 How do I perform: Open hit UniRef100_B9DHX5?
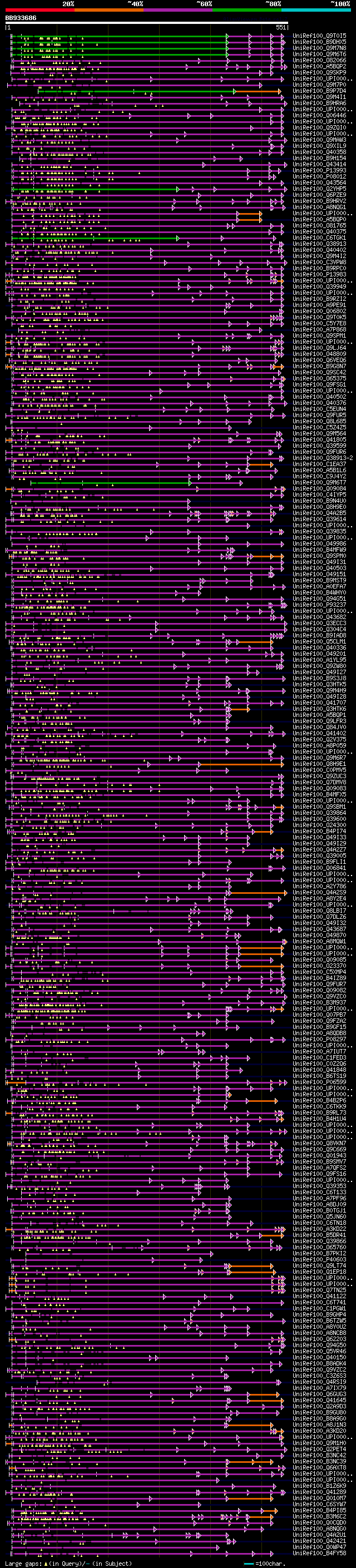(x=319, y=42)
